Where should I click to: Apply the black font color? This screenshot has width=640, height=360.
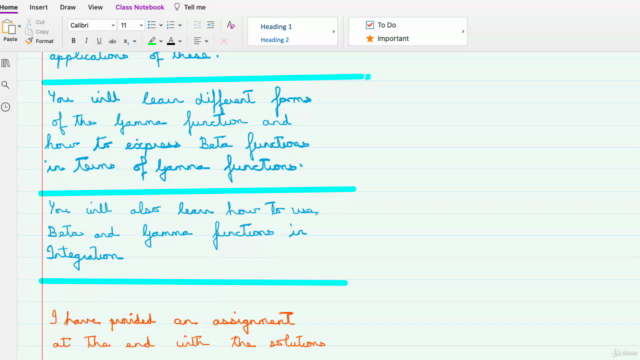tap(171, 41)
